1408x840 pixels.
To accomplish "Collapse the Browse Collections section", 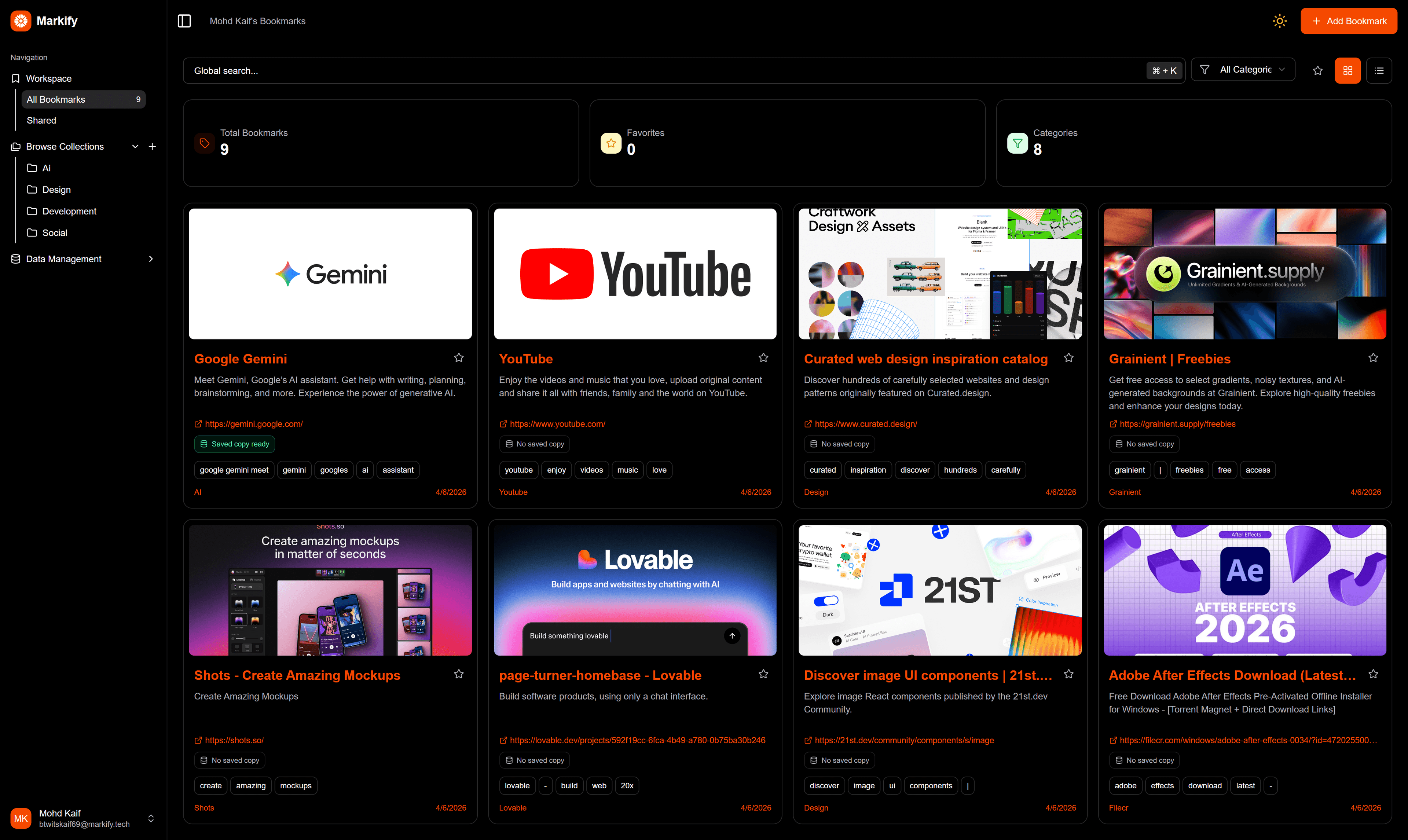I will pos(135,146).
